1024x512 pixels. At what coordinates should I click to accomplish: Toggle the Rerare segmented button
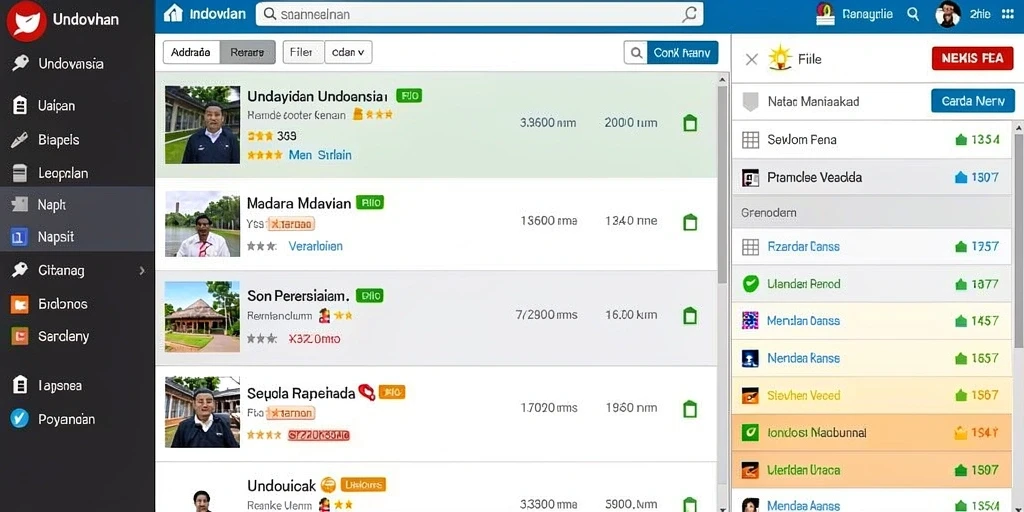(248, 52)
